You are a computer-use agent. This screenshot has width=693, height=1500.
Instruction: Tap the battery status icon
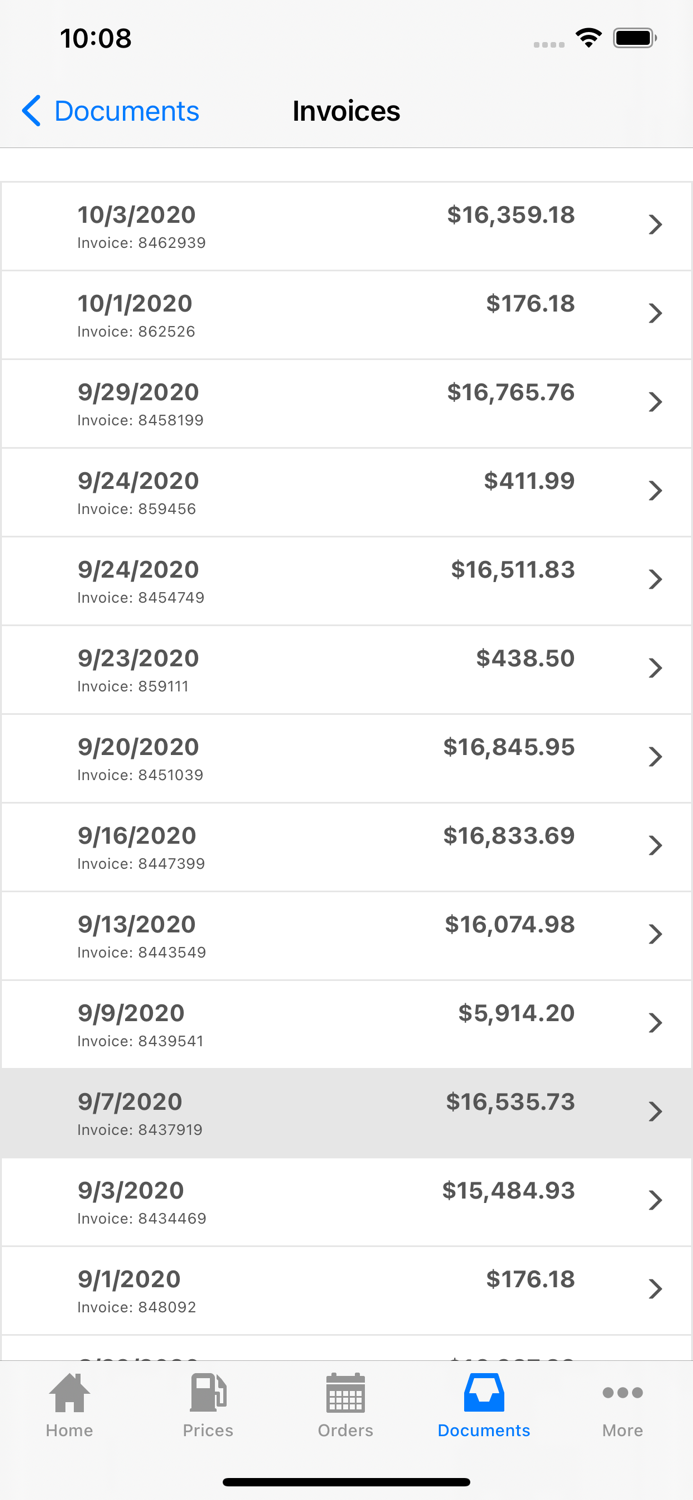point(634,38)
